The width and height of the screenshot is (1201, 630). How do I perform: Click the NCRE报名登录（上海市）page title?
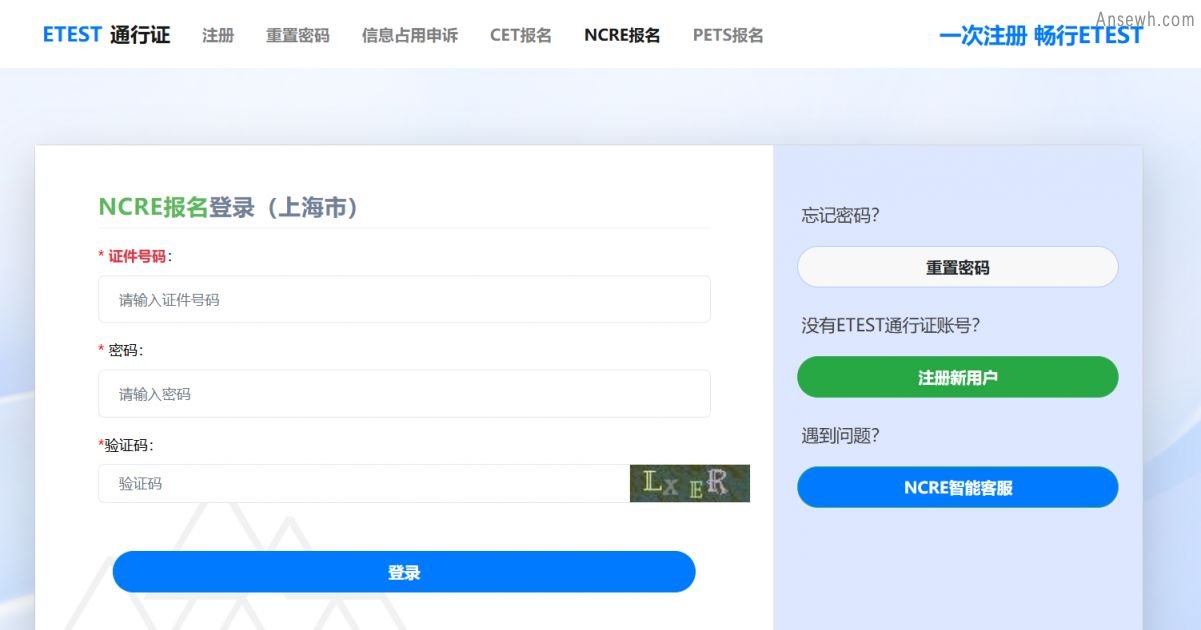(x=230, y=209)
